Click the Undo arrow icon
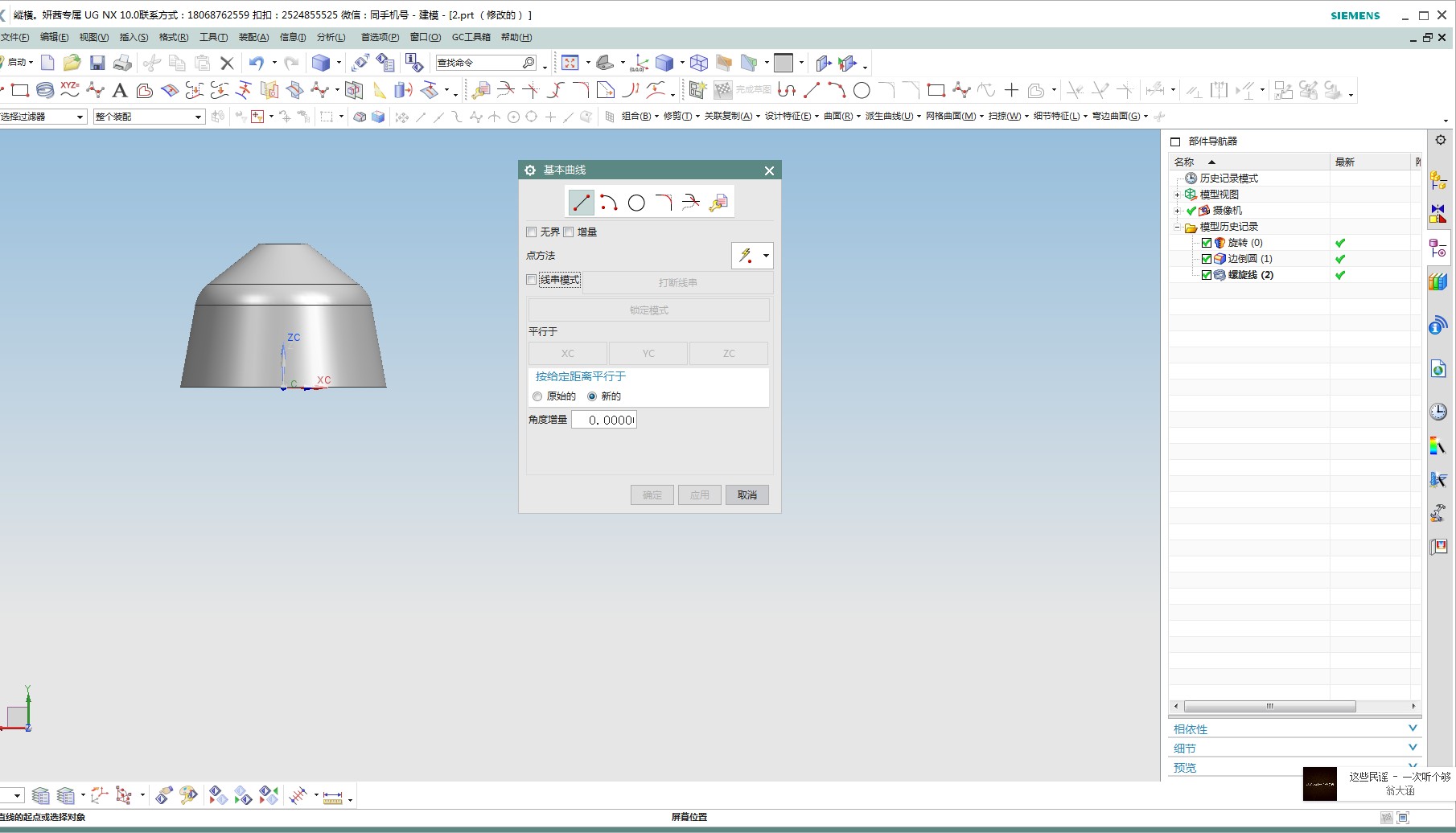The height and width of the screenshot is (833, 1456). pyautogui.click(x=257, y=63)
